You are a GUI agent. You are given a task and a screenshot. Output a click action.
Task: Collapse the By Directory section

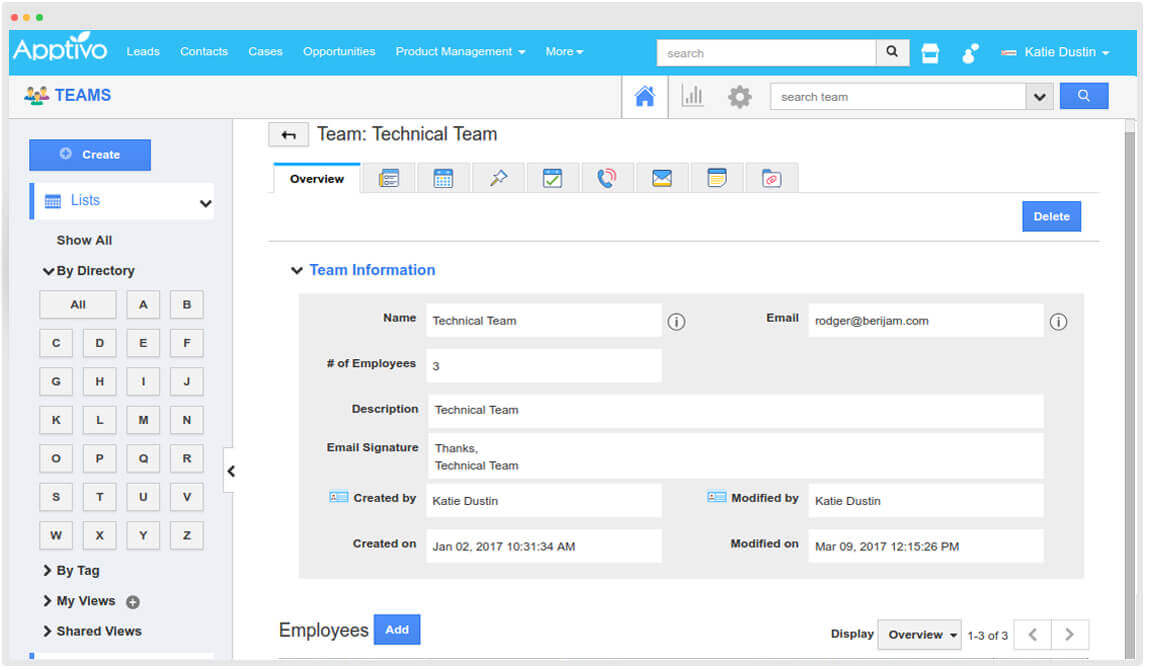90,270
